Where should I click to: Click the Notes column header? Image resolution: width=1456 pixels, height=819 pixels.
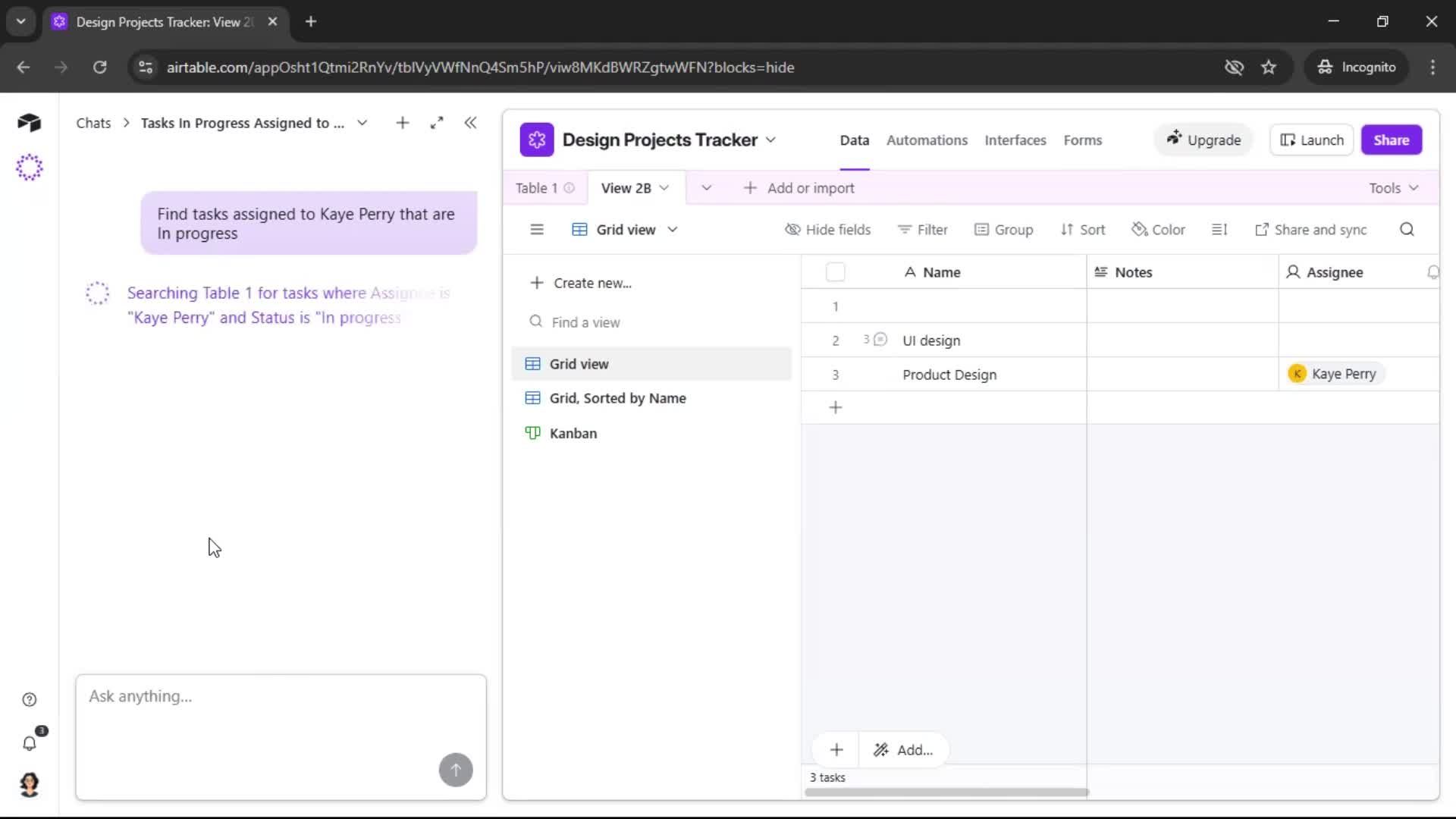coord(1182,272)
